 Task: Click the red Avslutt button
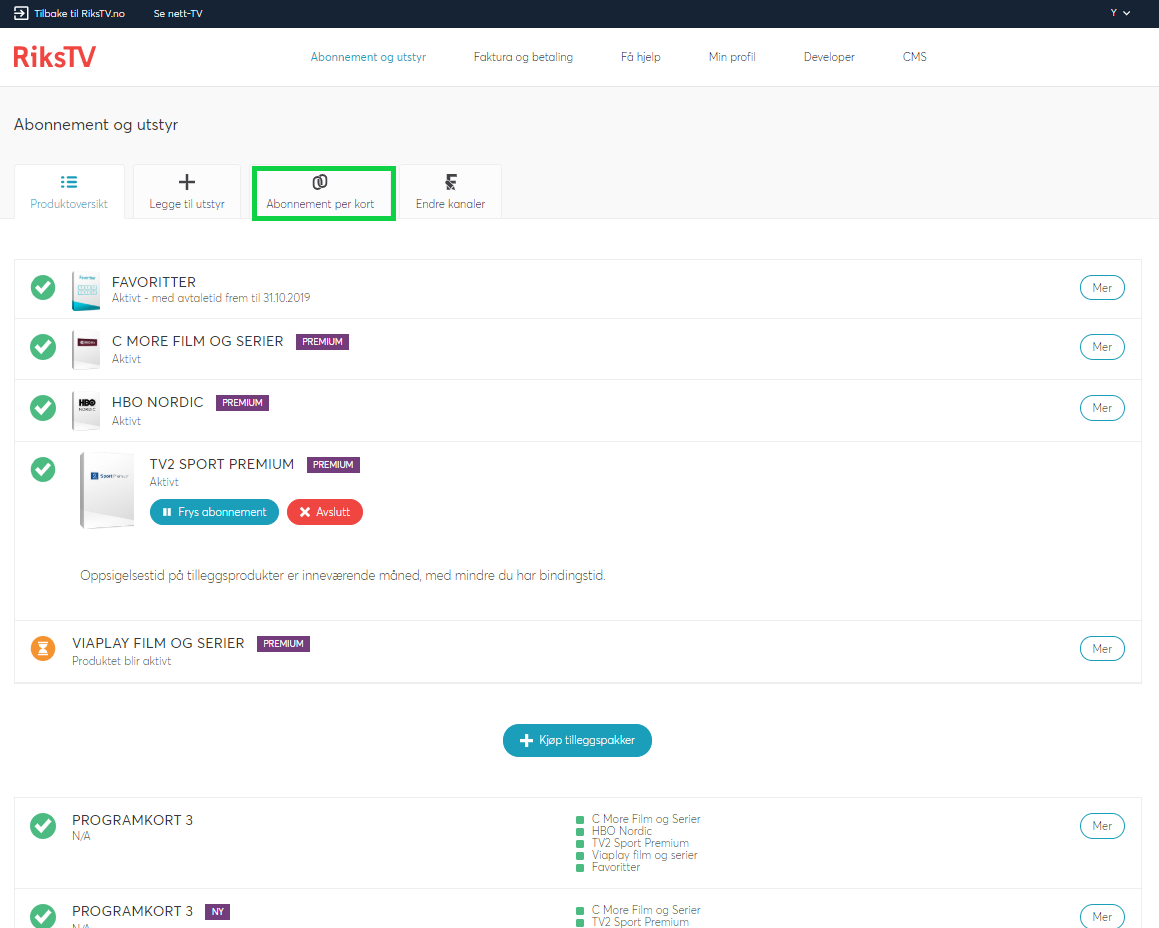click(x=324, y=512)
